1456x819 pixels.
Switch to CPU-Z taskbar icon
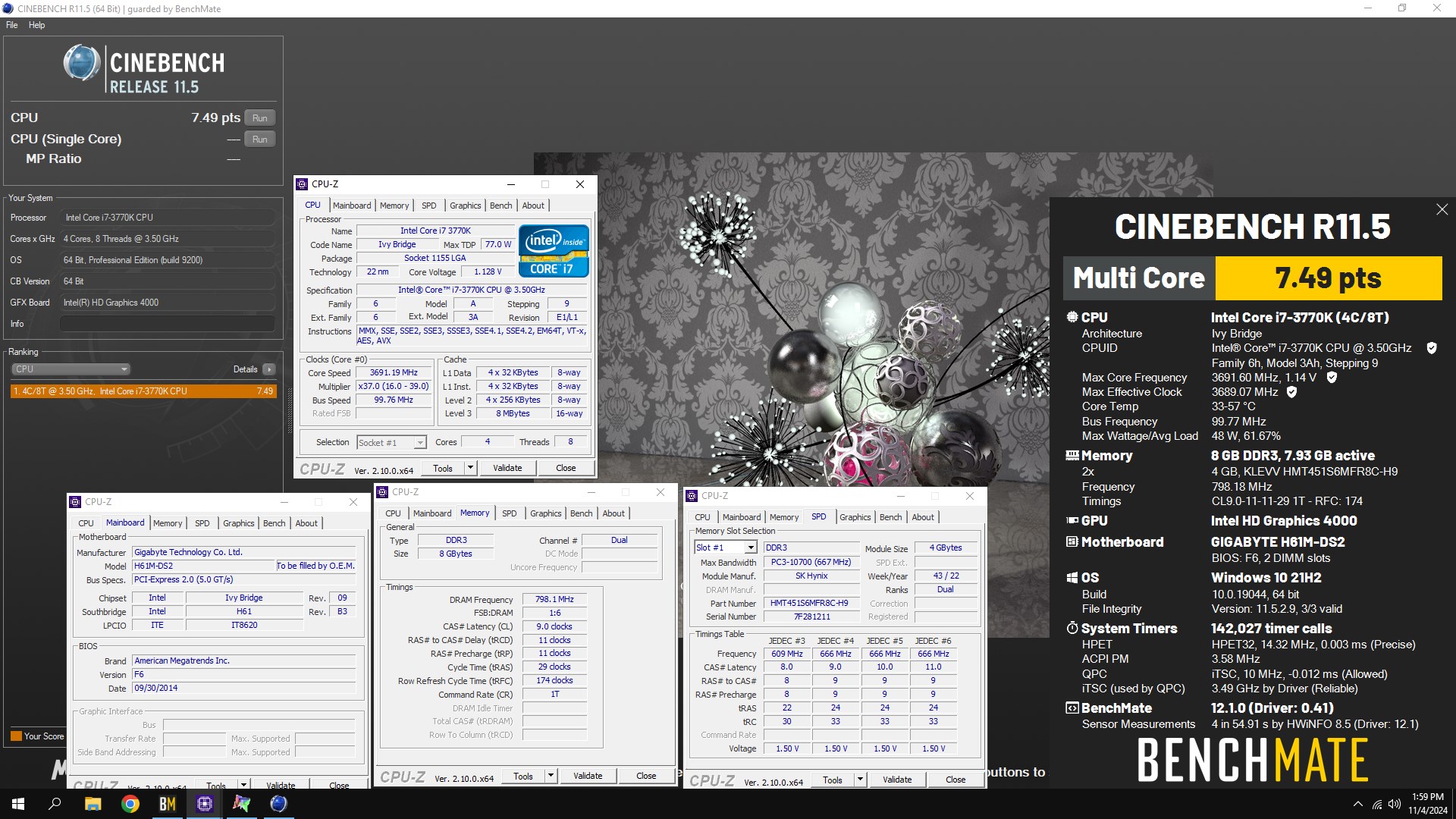click(205, 804)
